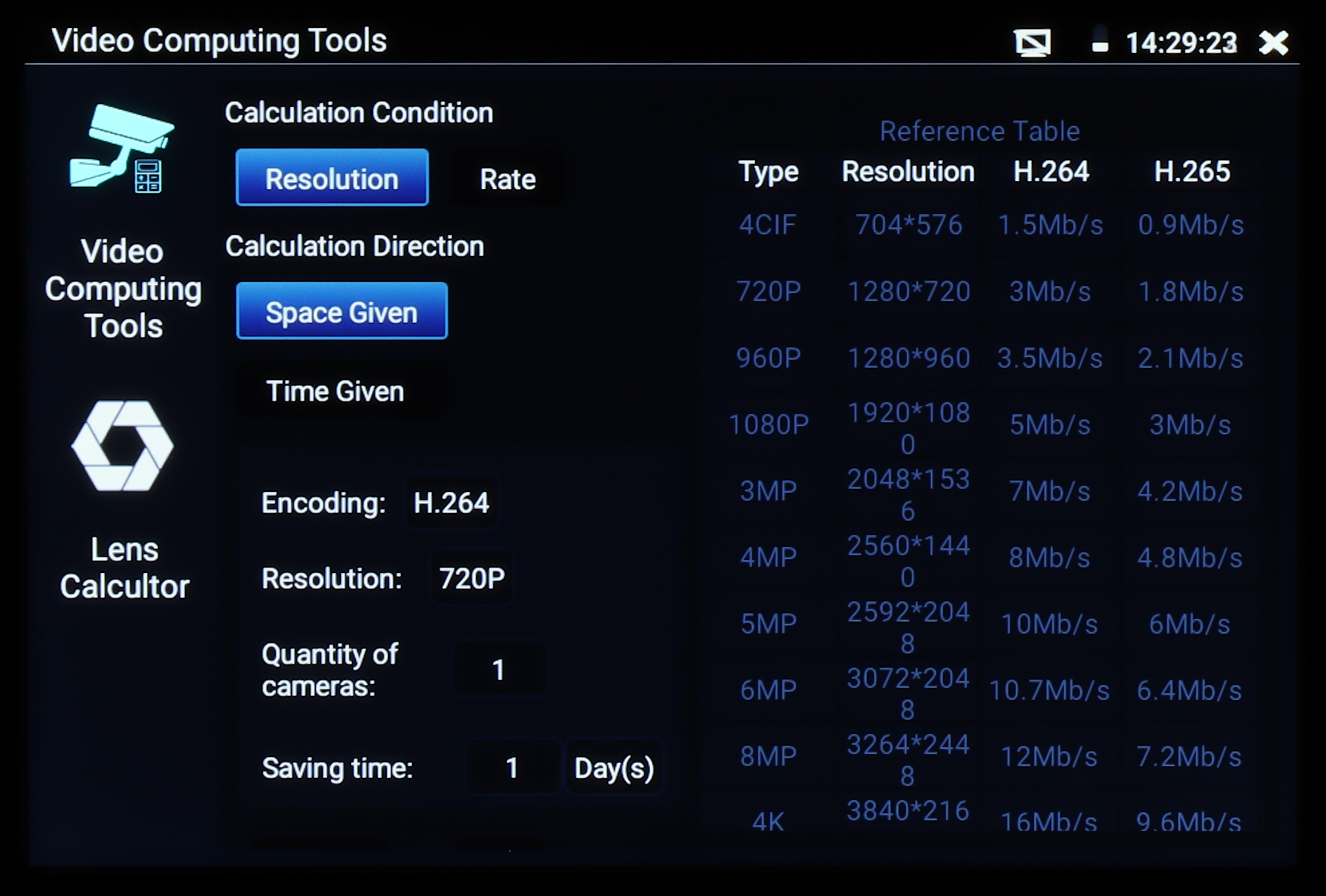1326x896 pixels.
Task: Click the clock showing 14:29:23
Action: click(1181, 43)
